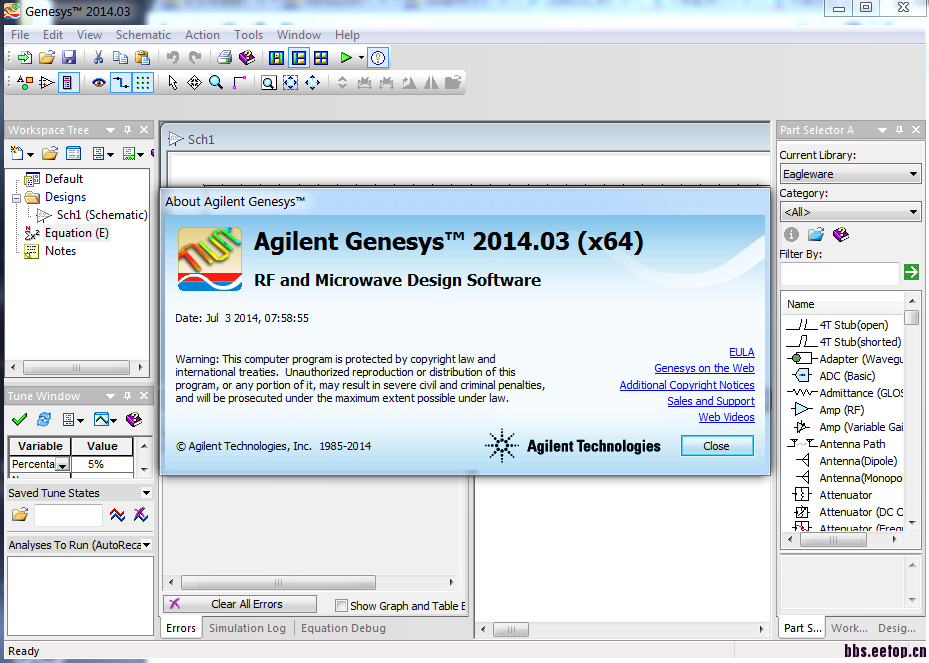Open the Genesys on the Web link
Image resolution: width=929 pixels, height=663 pixels.
(x=704, y=368)
